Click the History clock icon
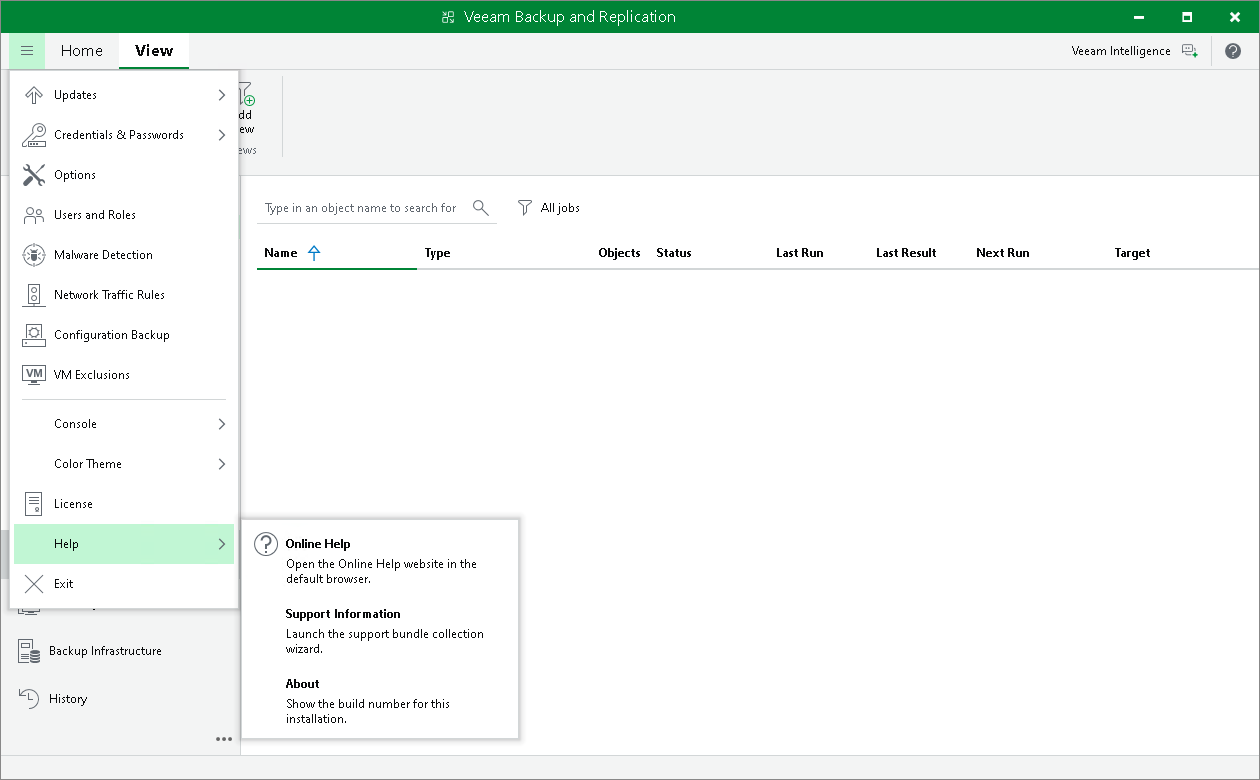Screen dimensions: 1260x780 (29, 699)
